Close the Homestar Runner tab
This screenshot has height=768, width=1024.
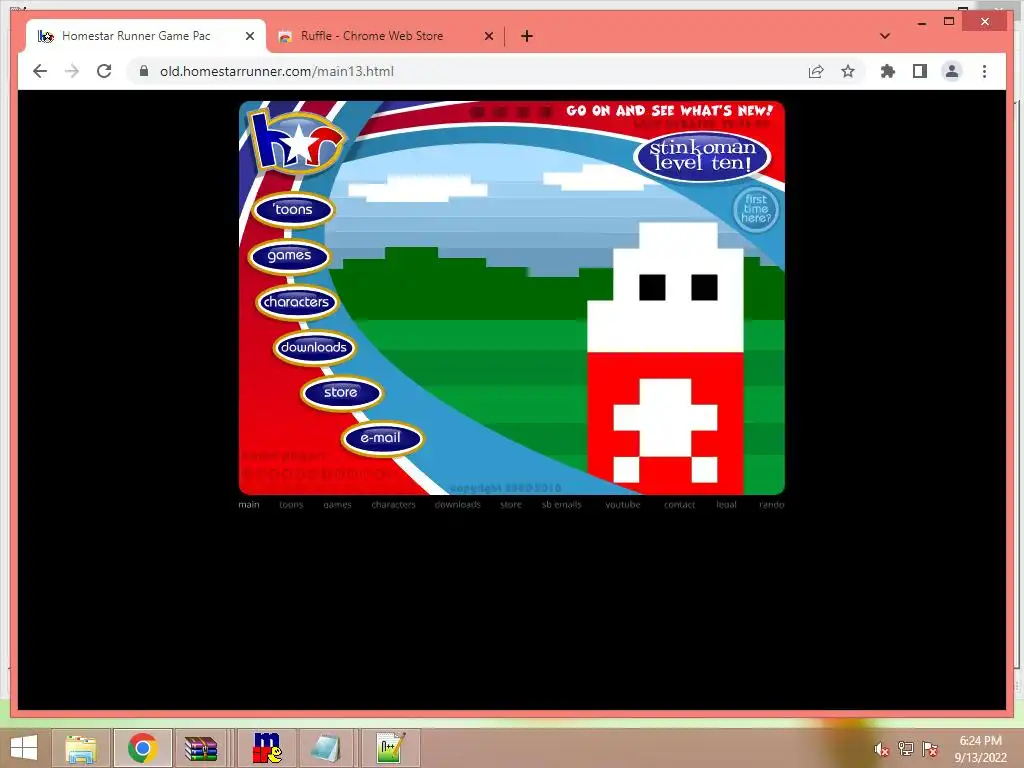pos(249,37)
